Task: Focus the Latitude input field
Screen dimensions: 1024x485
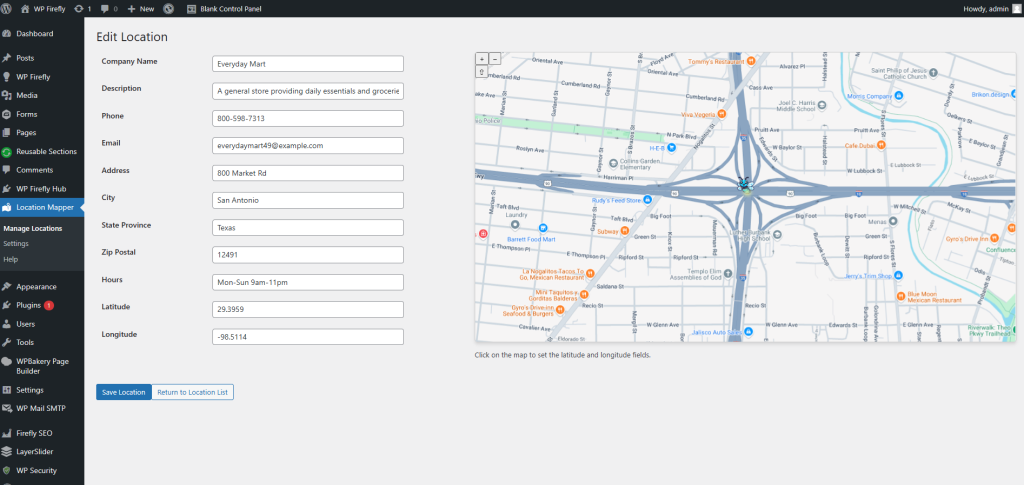Action: [307, 309]
